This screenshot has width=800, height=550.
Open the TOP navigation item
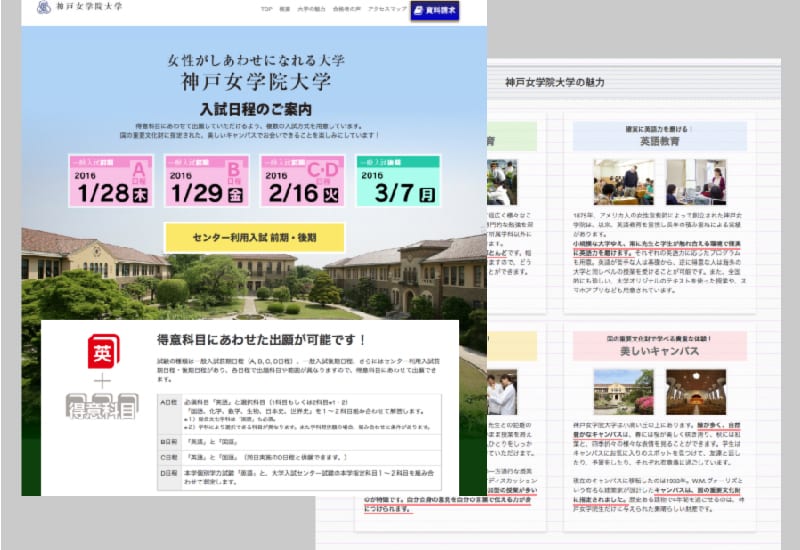[266, 9]
